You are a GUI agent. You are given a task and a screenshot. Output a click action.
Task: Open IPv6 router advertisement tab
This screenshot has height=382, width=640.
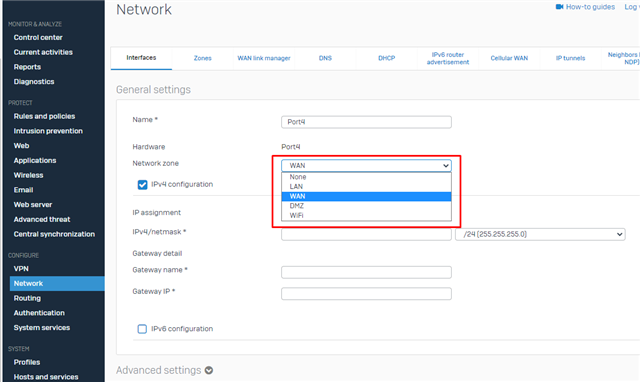pyautogui.click(x=448, y=58)
